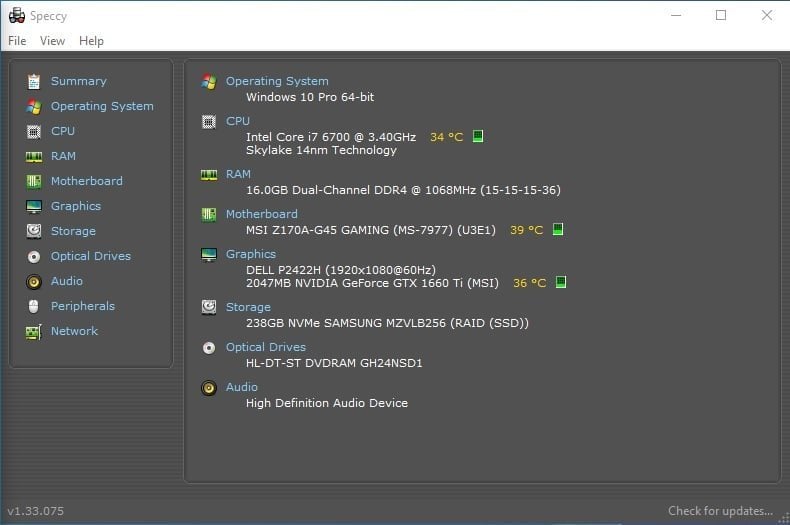Click RAM heading link in summary
This screenshot has height=525, width=790.
coord(238,174)
